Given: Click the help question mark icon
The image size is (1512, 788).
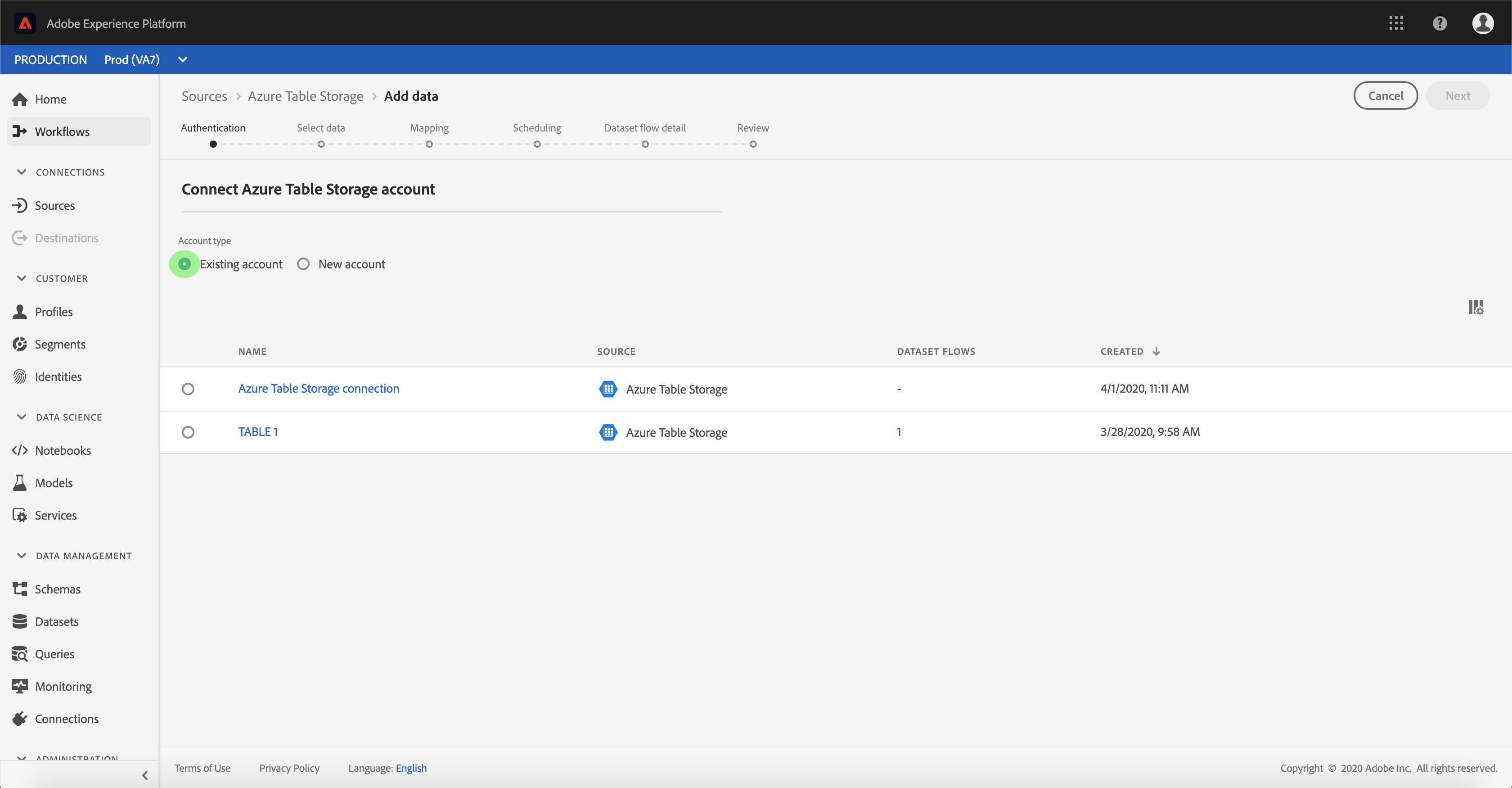Looking at the screenshot, I should (x=1439, y=23).
